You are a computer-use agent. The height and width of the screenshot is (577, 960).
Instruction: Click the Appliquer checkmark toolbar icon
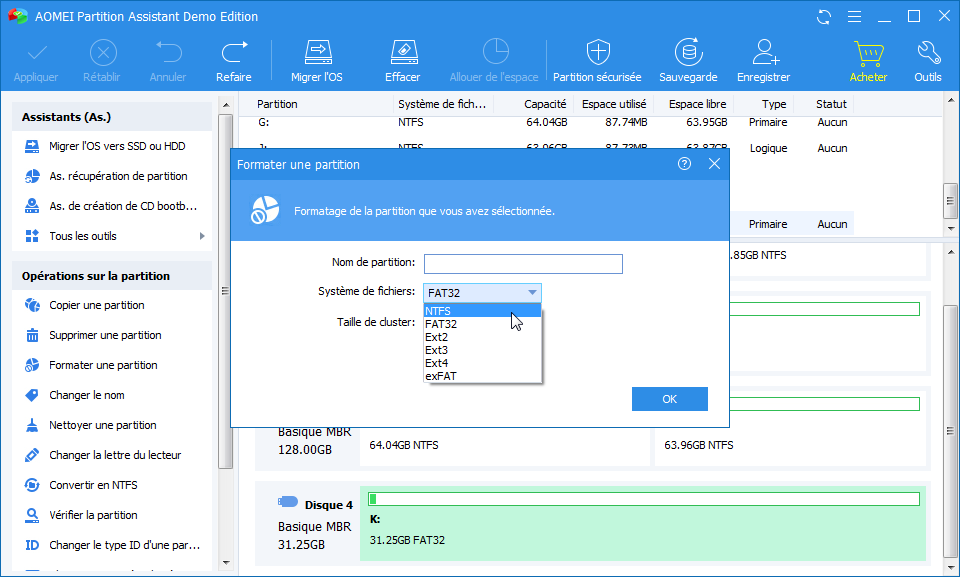[x=36, y=53]
